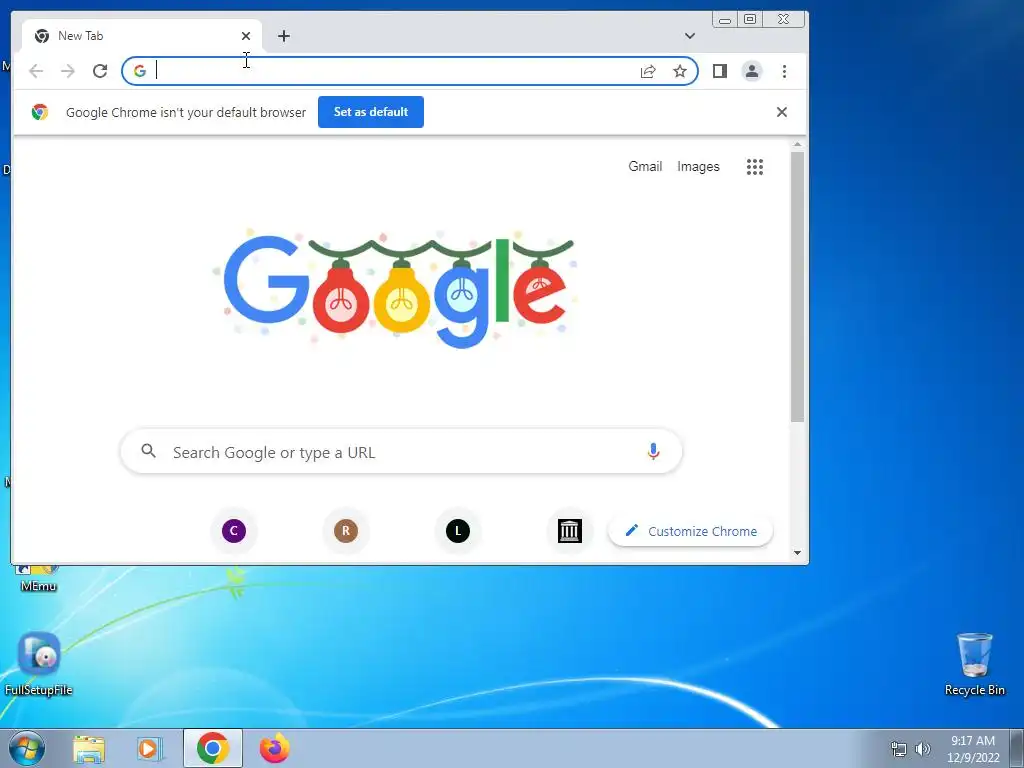The height and width of the screenshot is (768, 1024).
Task: Minimize the Chrome window
Action: pos(725,20)
